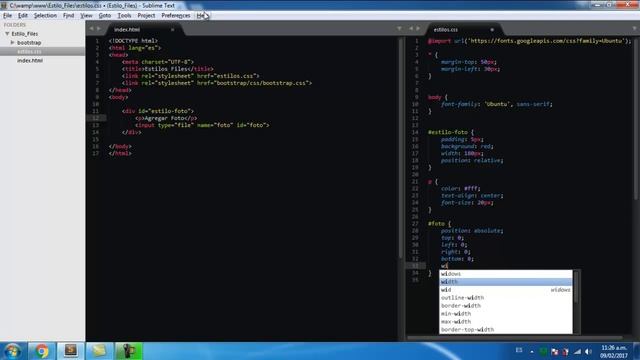The width and height of the screenshot is (640, 360).
Task: Go to next tab in right pane
Action: click(x=418, y=29)
